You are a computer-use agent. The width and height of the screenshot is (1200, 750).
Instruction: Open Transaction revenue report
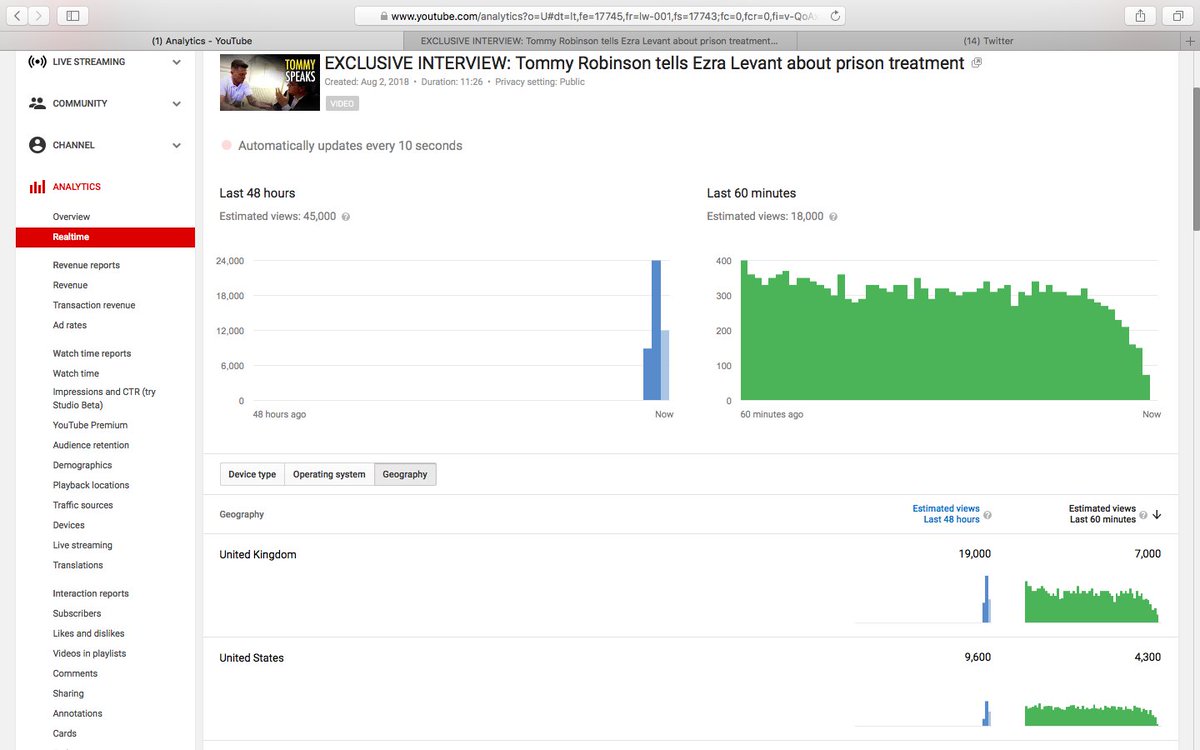point(94,305)
